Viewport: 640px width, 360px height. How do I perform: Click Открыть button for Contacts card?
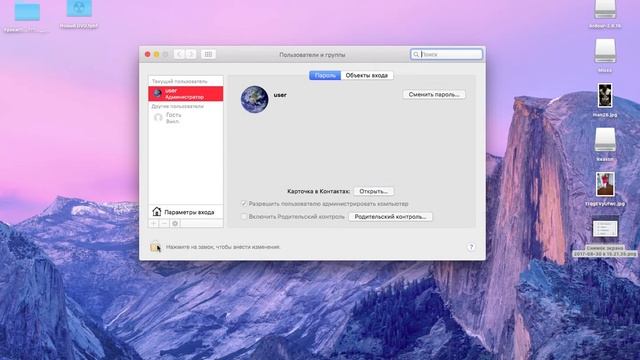pos(373,191)
